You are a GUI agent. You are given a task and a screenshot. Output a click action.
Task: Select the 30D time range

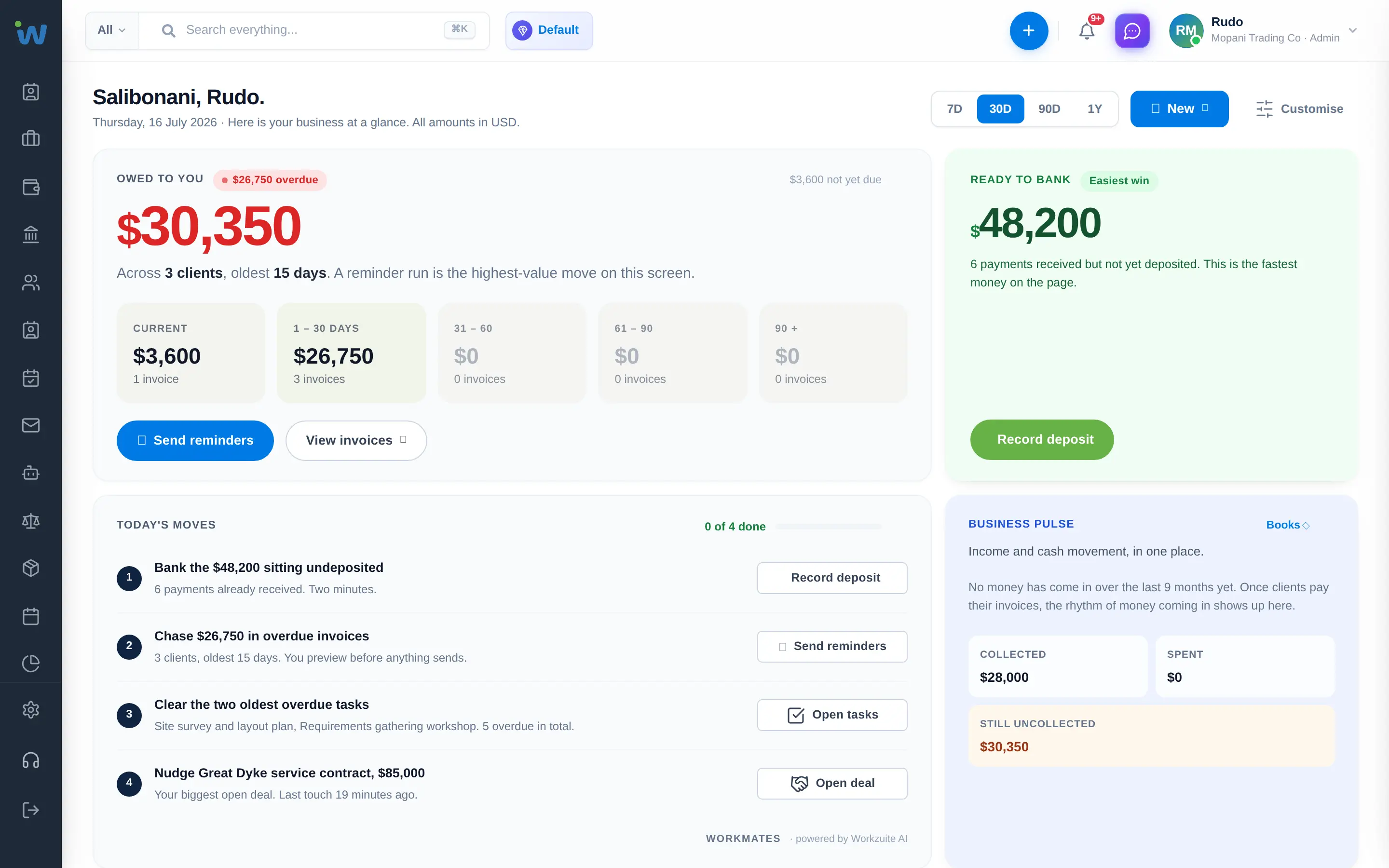[1000, 108]
